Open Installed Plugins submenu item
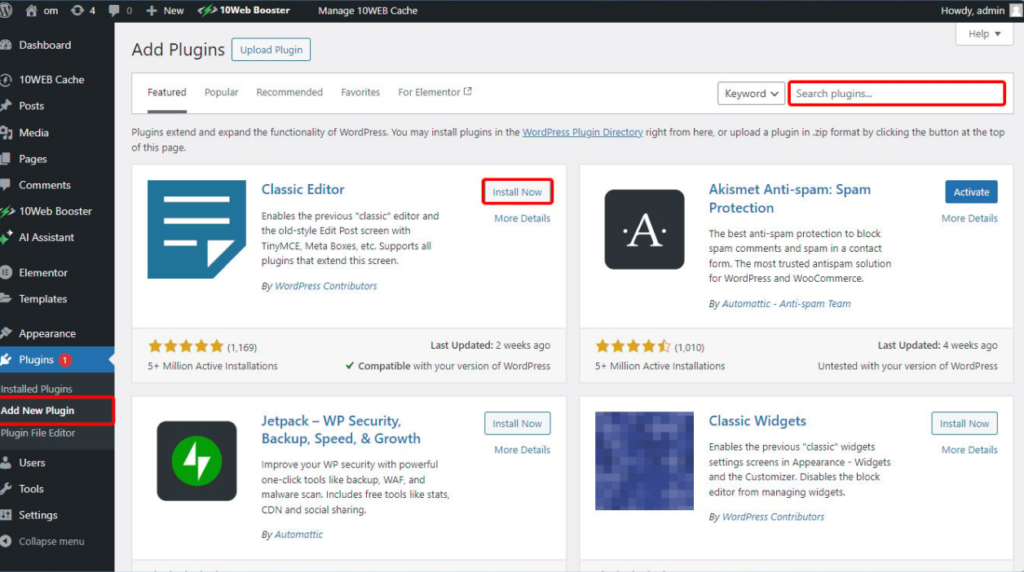Image resolution: width=1024 pixels, height=572 pixels. coord(37,389)
